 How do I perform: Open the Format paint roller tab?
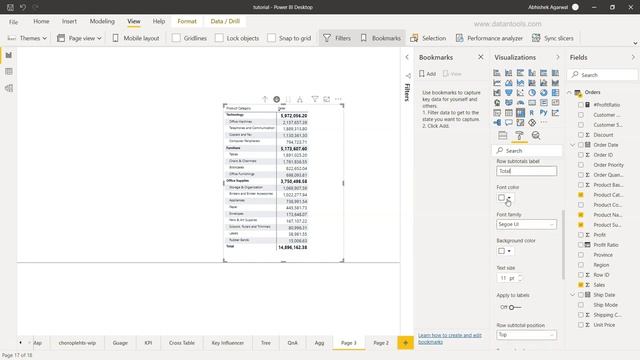pyautogui.click(x=519, y=136)
